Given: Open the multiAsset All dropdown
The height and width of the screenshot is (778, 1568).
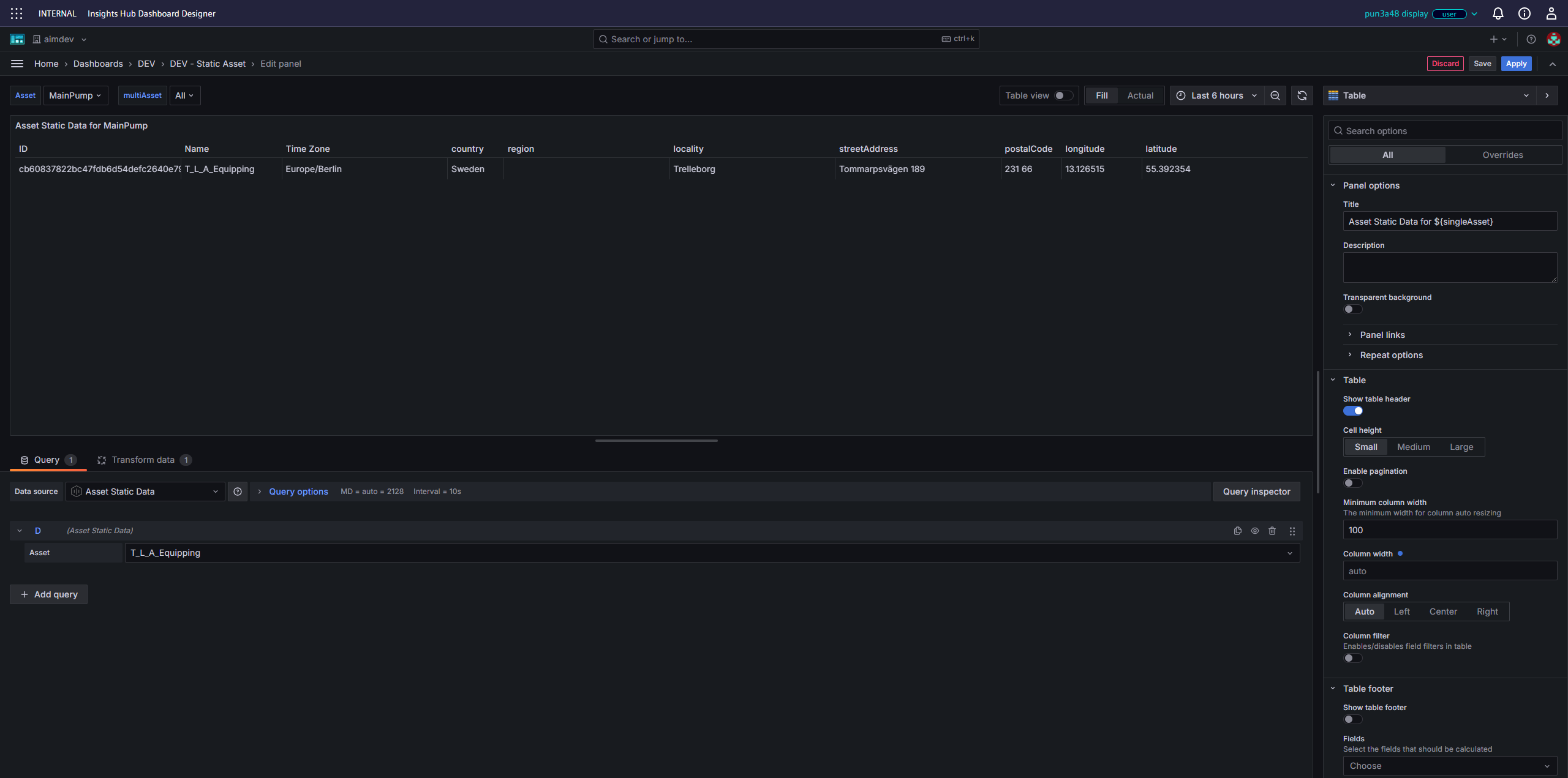Looking at the screenshot, I should (x=184, y=95).
